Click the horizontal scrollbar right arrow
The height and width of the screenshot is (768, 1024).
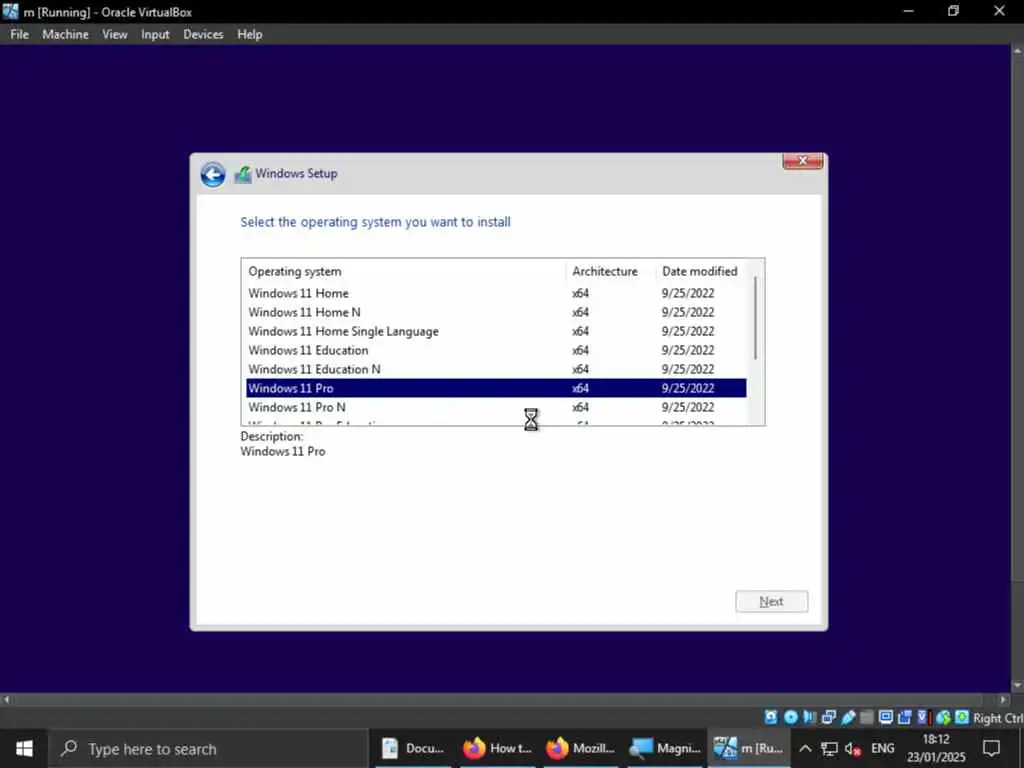tap(1004, 699)
